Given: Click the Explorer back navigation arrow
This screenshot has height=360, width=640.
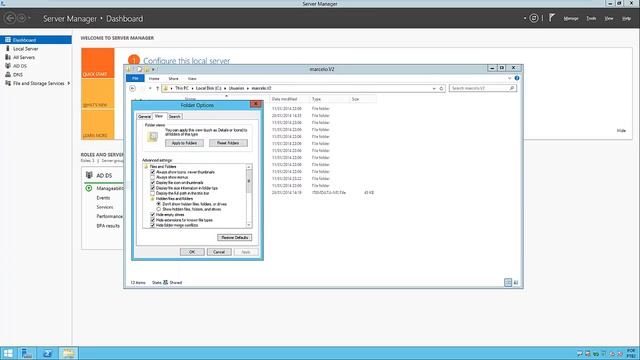Looking at the screenshot, I should (132, 88).
